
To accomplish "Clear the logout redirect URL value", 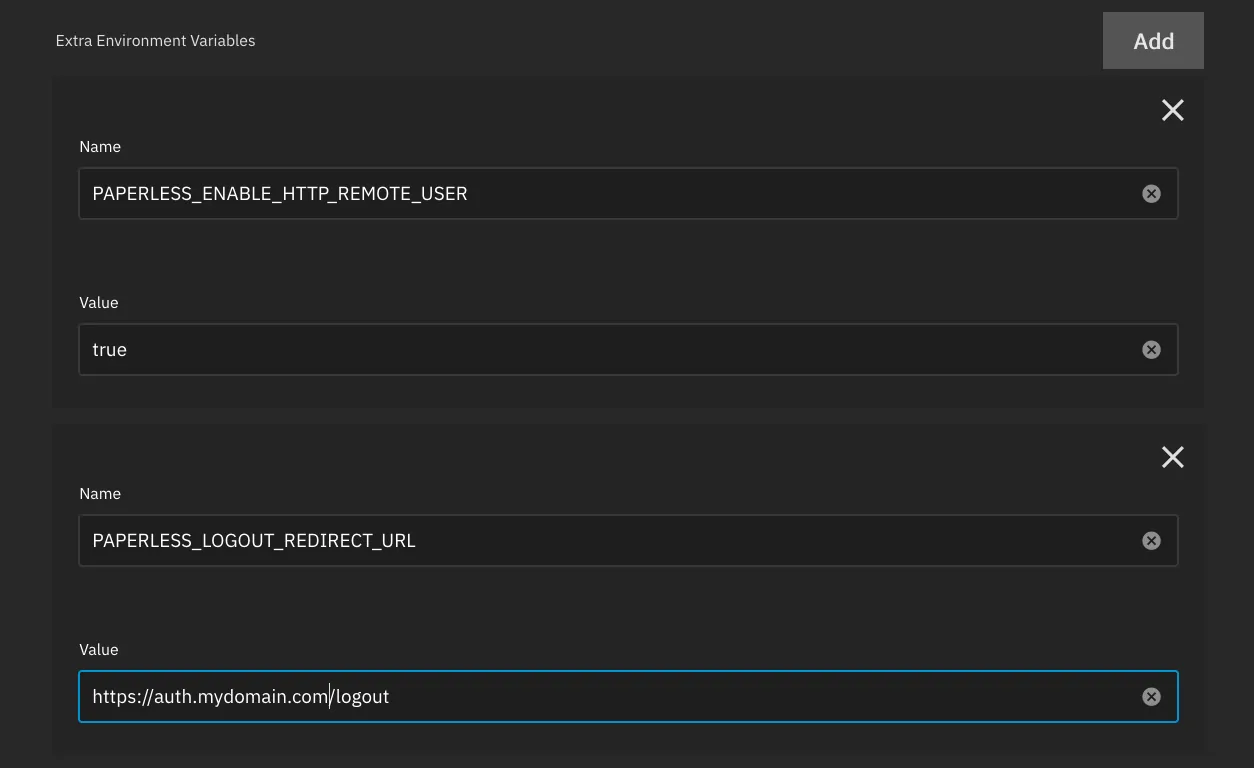I will [1151, 696].
